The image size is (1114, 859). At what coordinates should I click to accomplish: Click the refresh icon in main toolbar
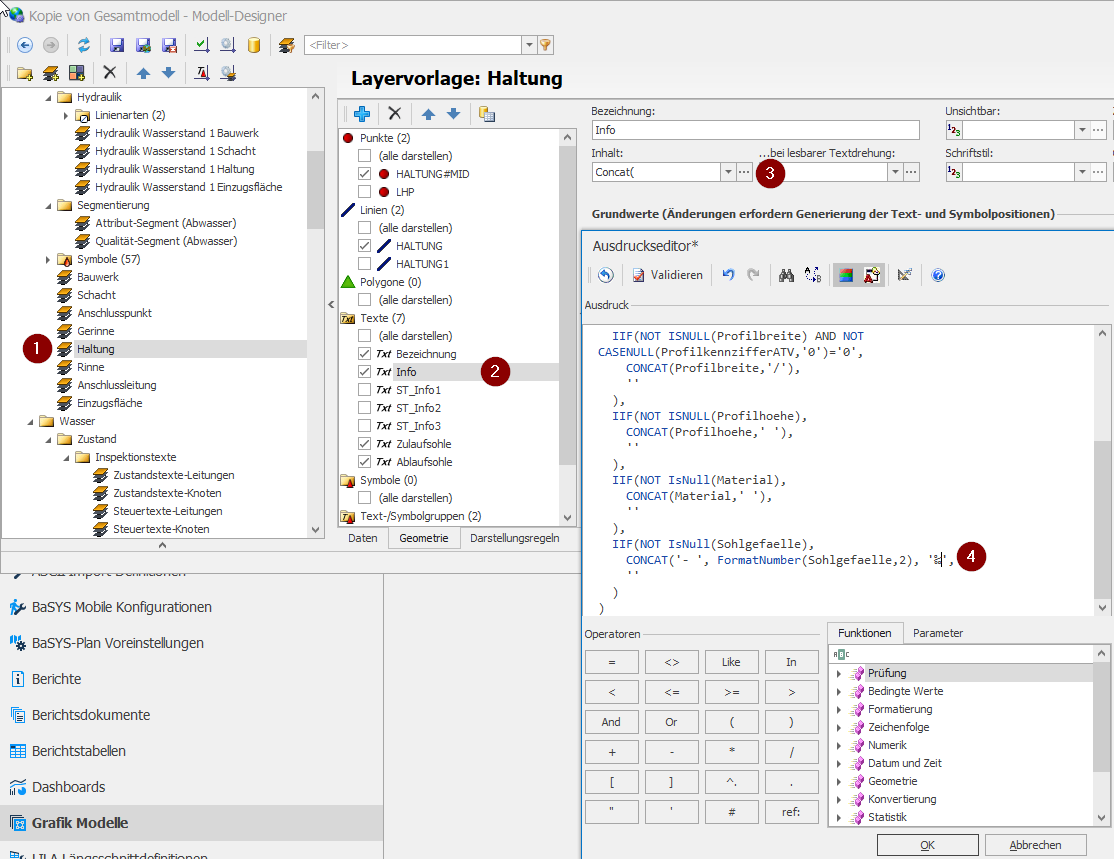coord(84,45)
